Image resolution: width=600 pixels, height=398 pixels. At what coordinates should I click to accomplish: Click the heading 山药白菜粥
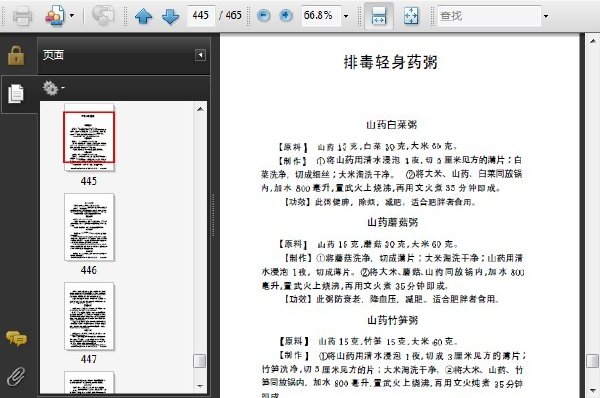coord(391,125)
